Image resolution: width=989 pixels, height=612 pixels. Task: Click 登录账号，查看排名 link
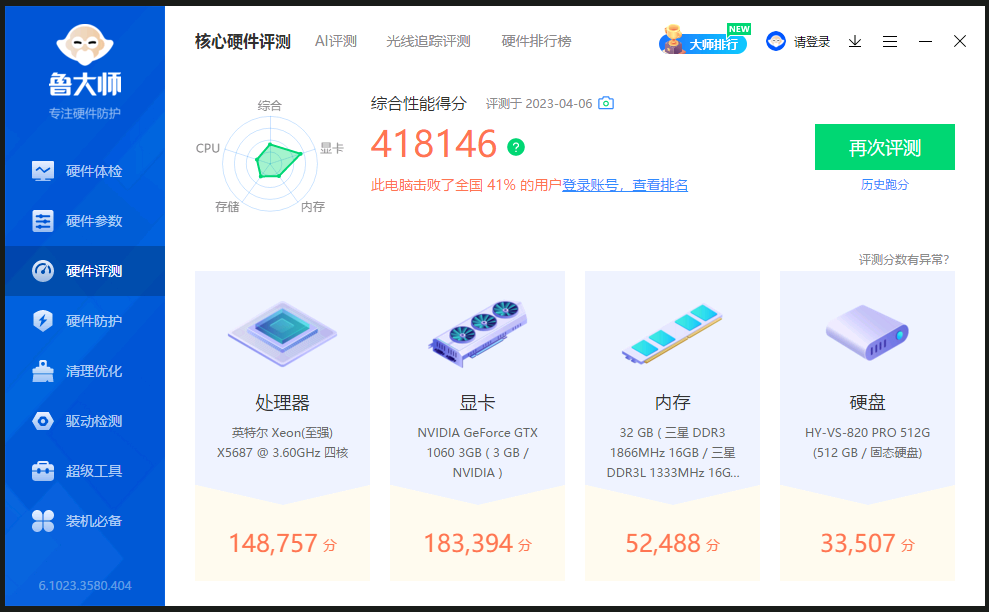[x=625, y=185]
